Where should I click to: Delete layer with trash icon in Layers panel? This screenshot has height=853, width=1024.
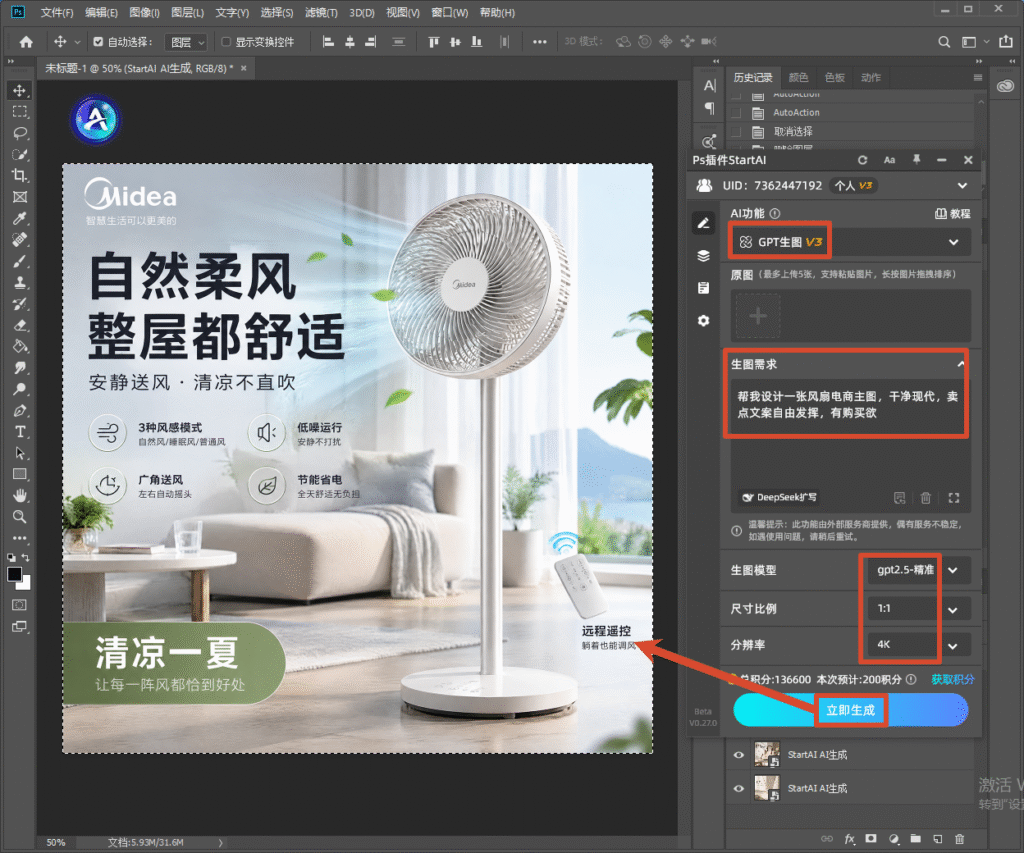coord(959,839)
